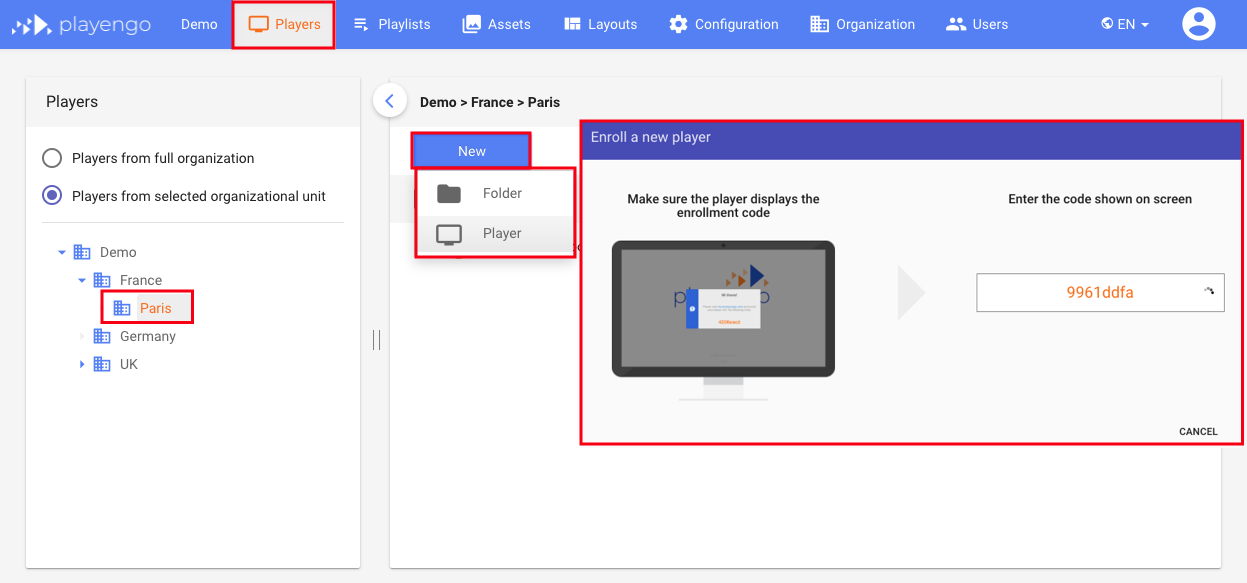The width and height of the screenshot is (1247, 583).
Task: Click the Demo building icon in tree
Action: tap(82, 252)
